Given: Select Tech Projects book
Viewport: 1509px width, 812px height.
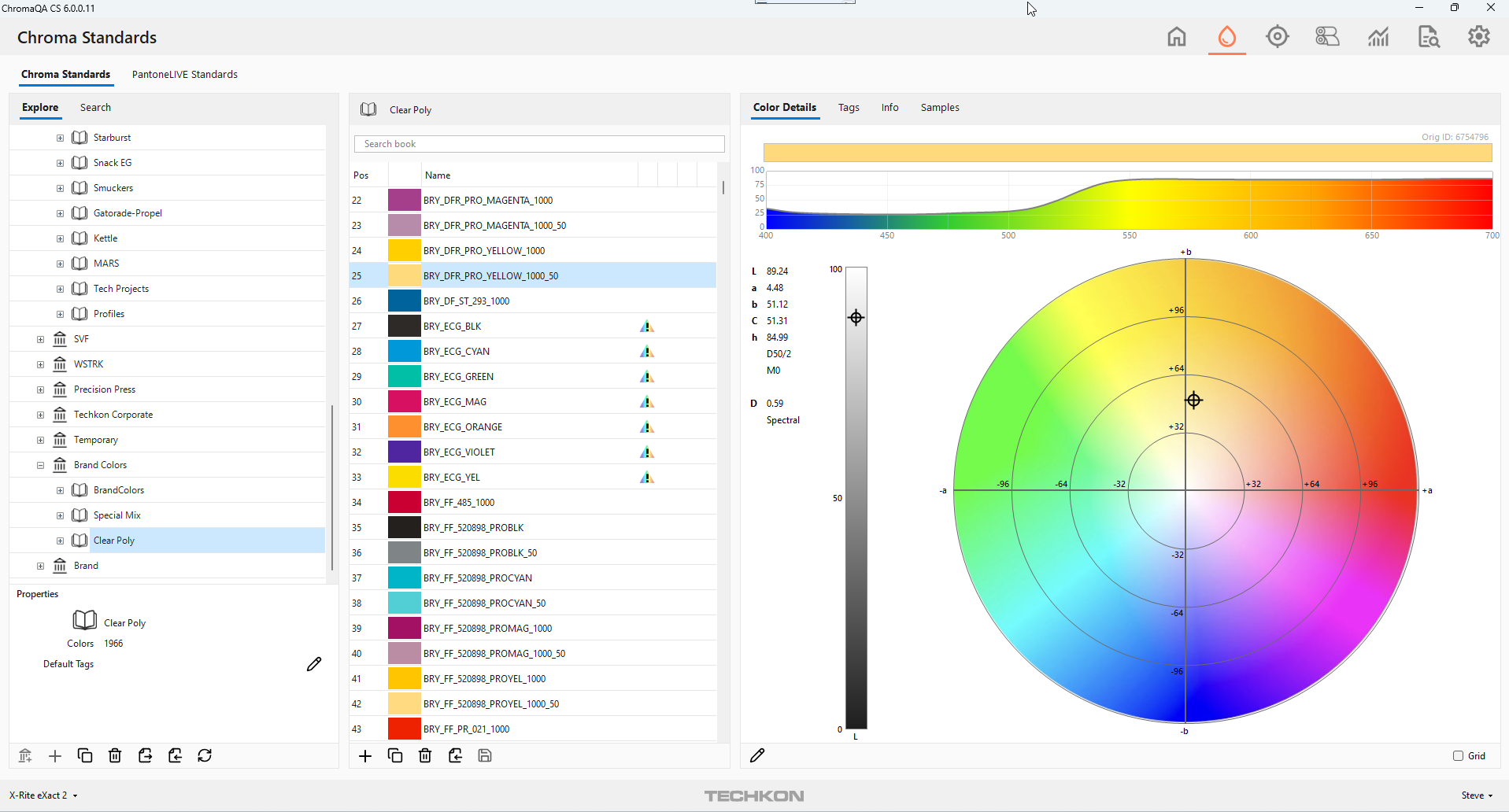Looking at the screenshot, I should (120, 289).
